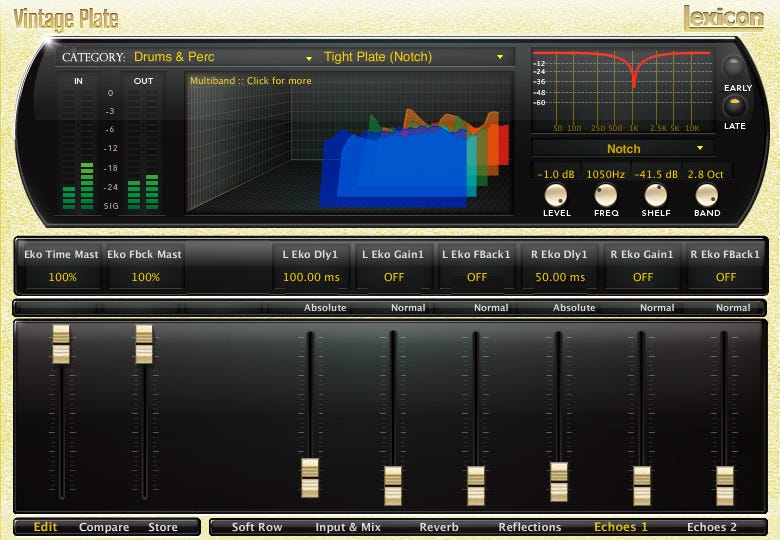Click the BAND knob

point(707,195)
